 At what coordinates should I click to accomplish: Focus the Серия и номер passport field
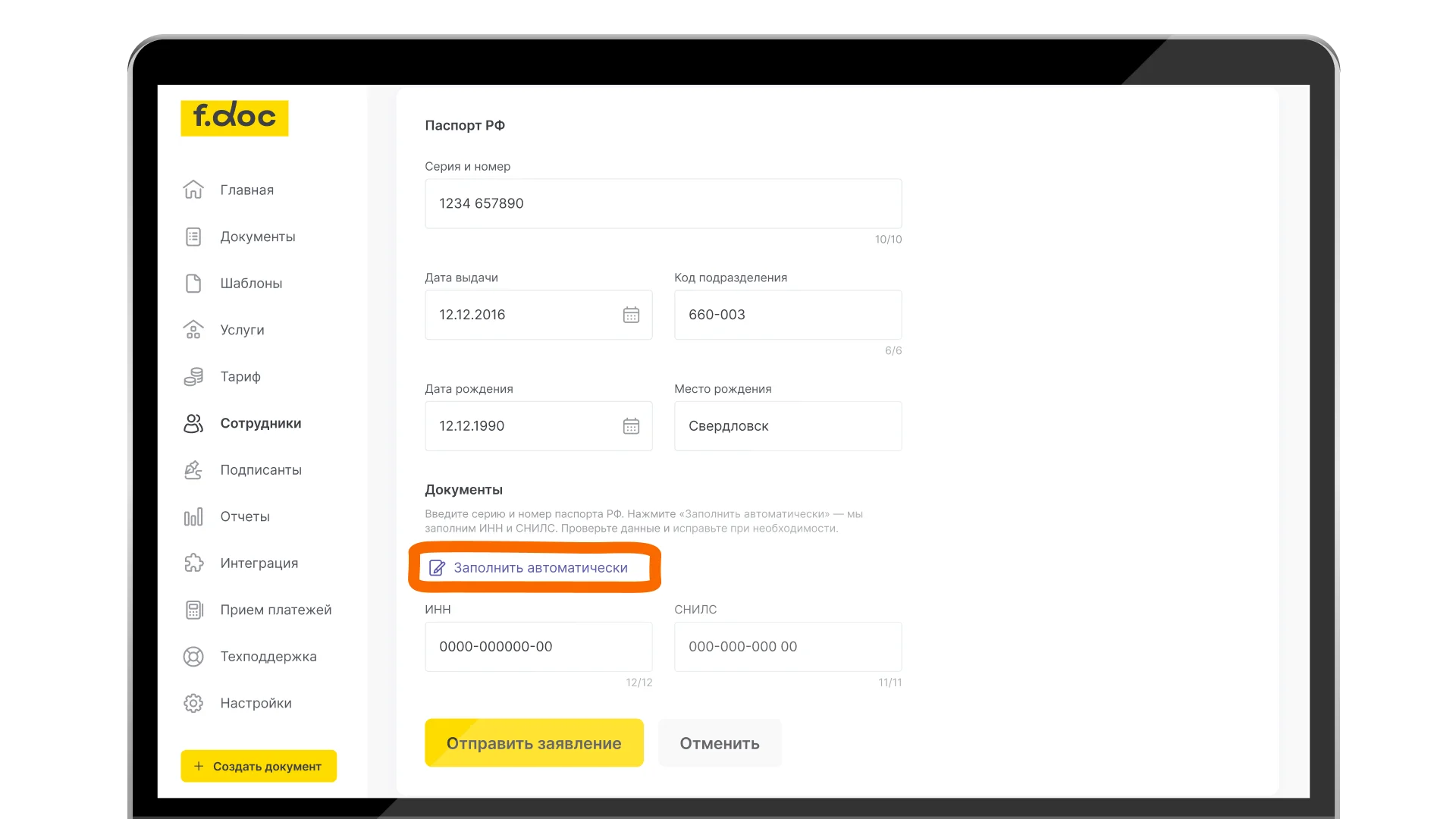(663, 203)
